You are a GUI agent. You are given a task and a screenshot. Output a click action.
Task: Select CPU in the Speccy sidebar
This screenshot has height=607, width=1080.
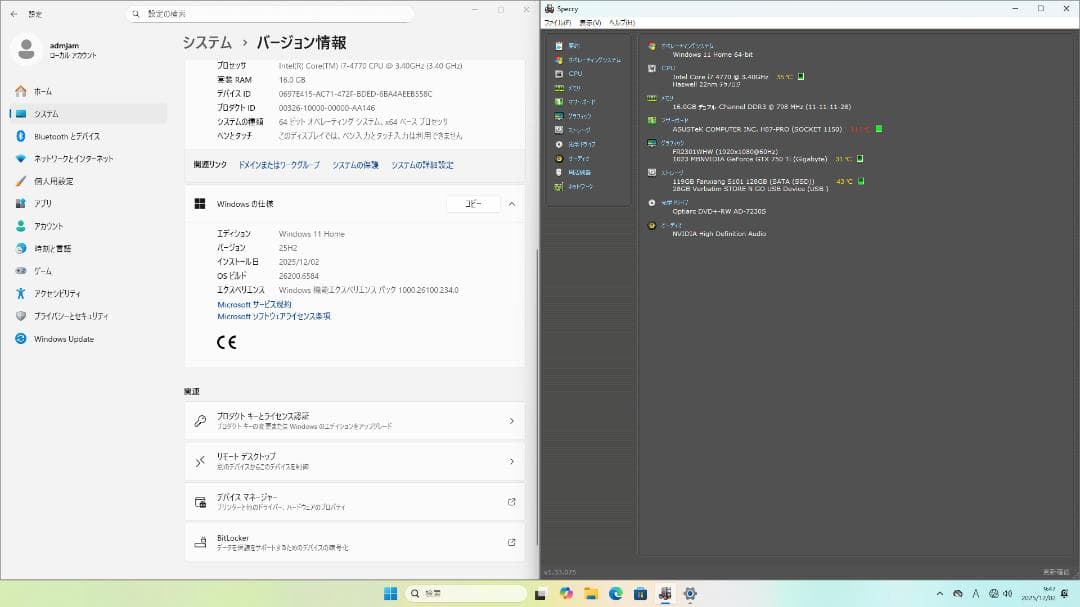[575, 73]
